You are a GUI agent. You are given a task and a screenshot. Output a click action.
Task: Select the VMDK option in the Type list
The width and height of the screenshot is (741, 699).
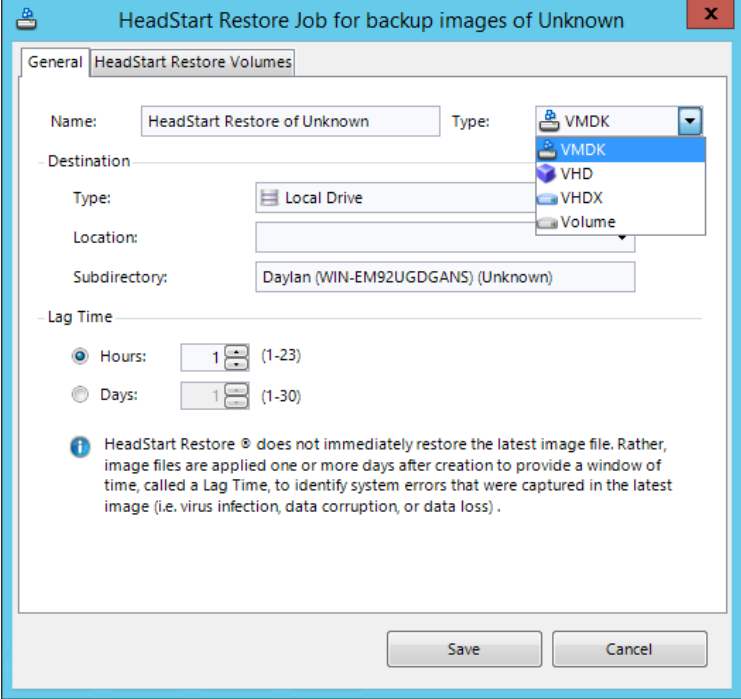tap(620, 150)
